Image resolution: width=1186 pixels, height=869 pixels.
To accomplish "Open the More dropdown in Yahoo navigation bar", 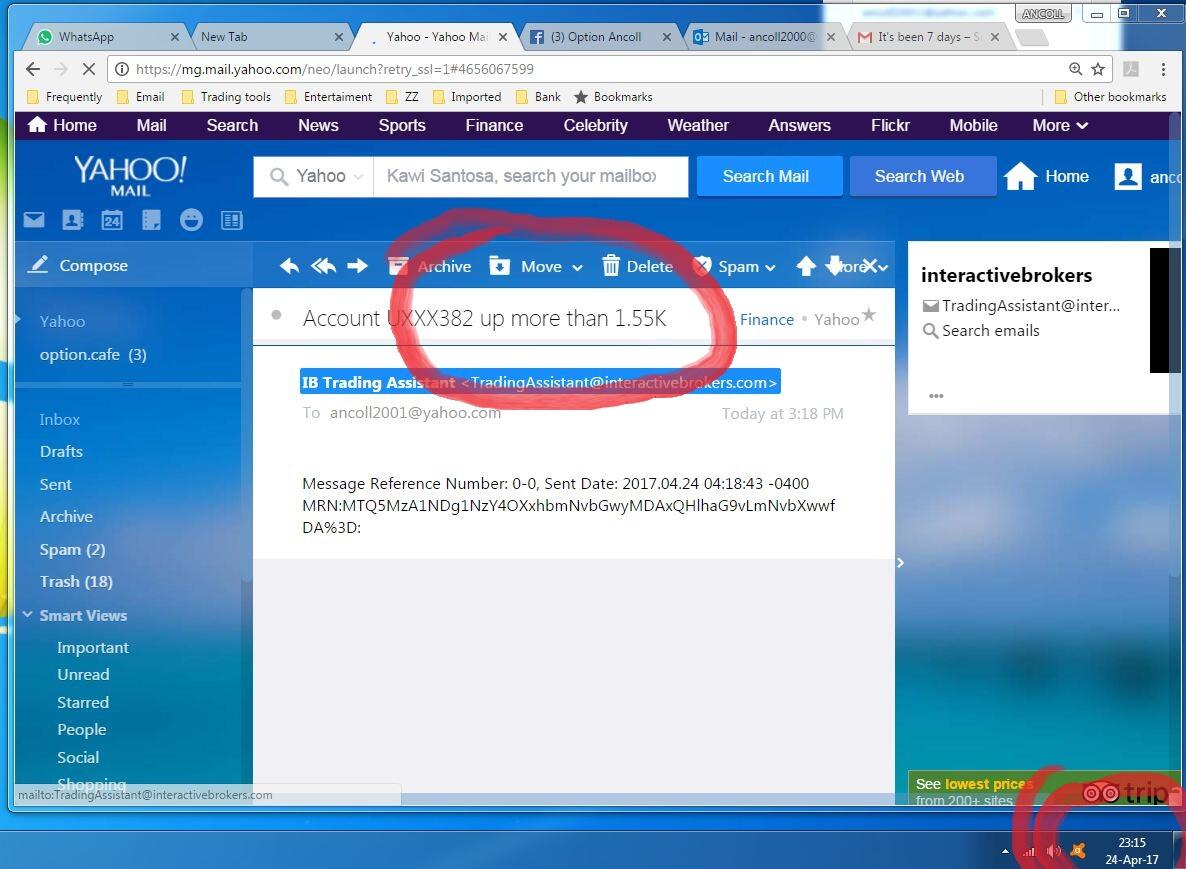I will (1060, 126).
